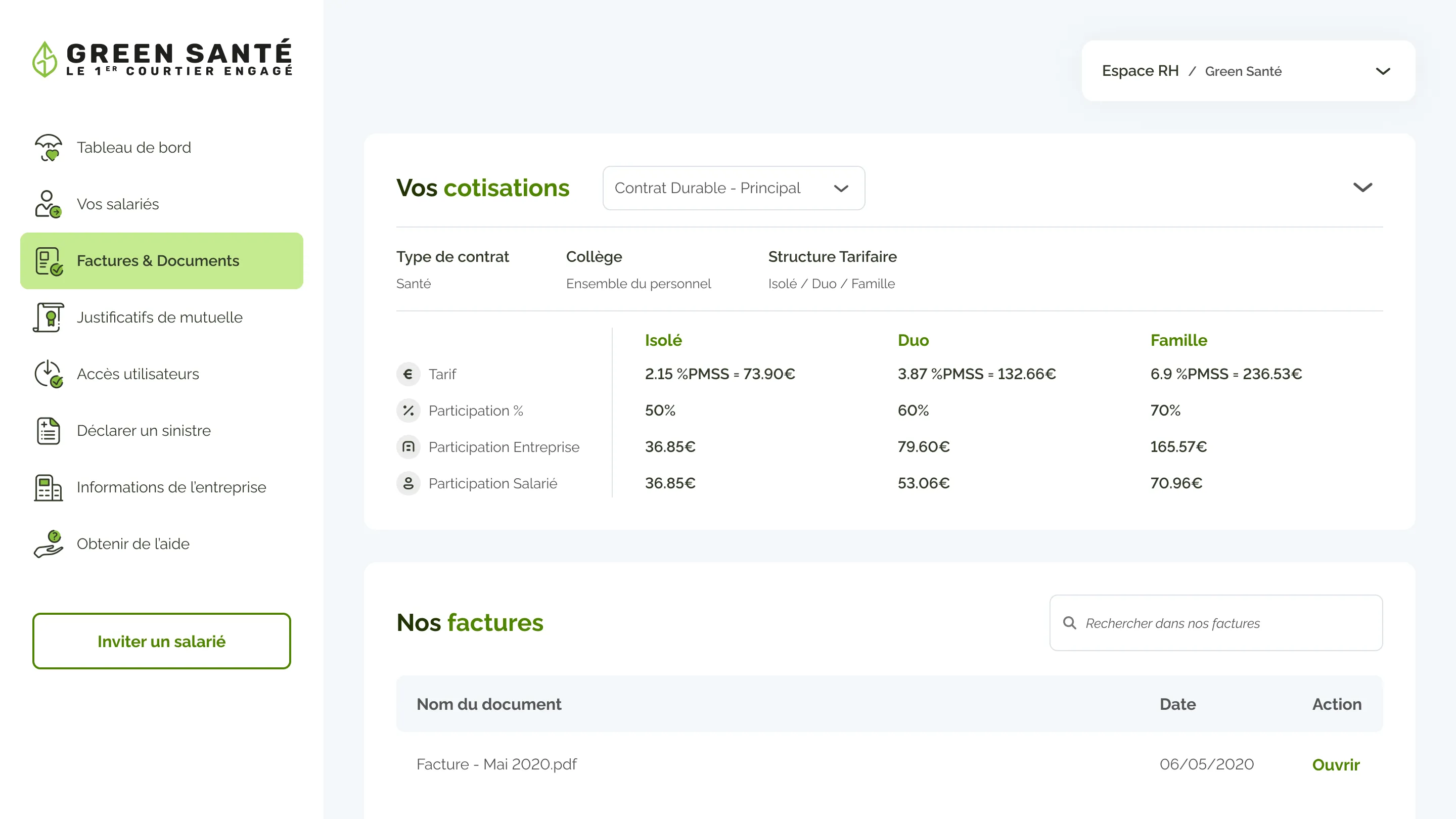Click the person icon beside Participation Salarié

click(408, 483)
